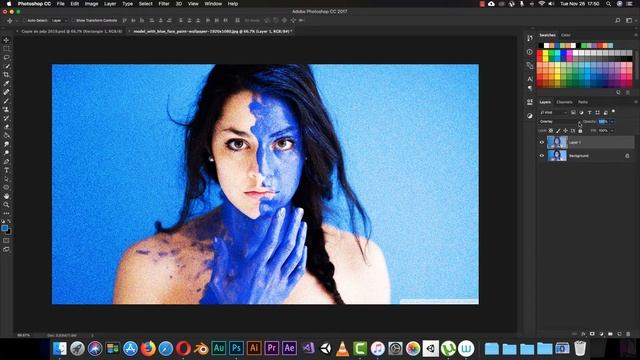Viewport: 640px width, 360px height.
Task: Open the Adjustments panel icon
Action: tap(530, 116)
